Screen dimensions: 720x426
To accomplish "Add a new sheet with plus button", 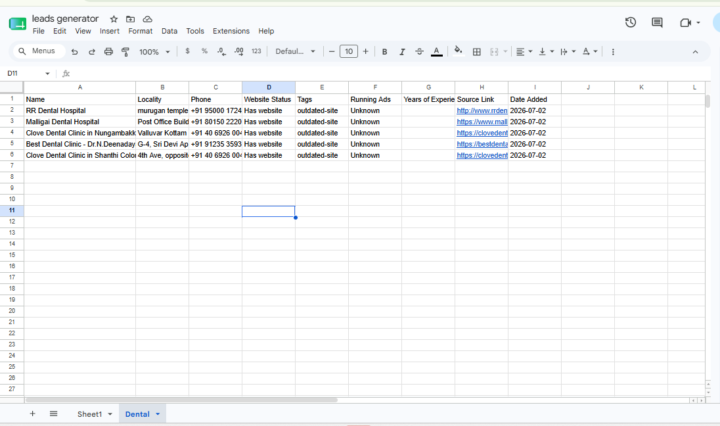I will tap(32, 414).
